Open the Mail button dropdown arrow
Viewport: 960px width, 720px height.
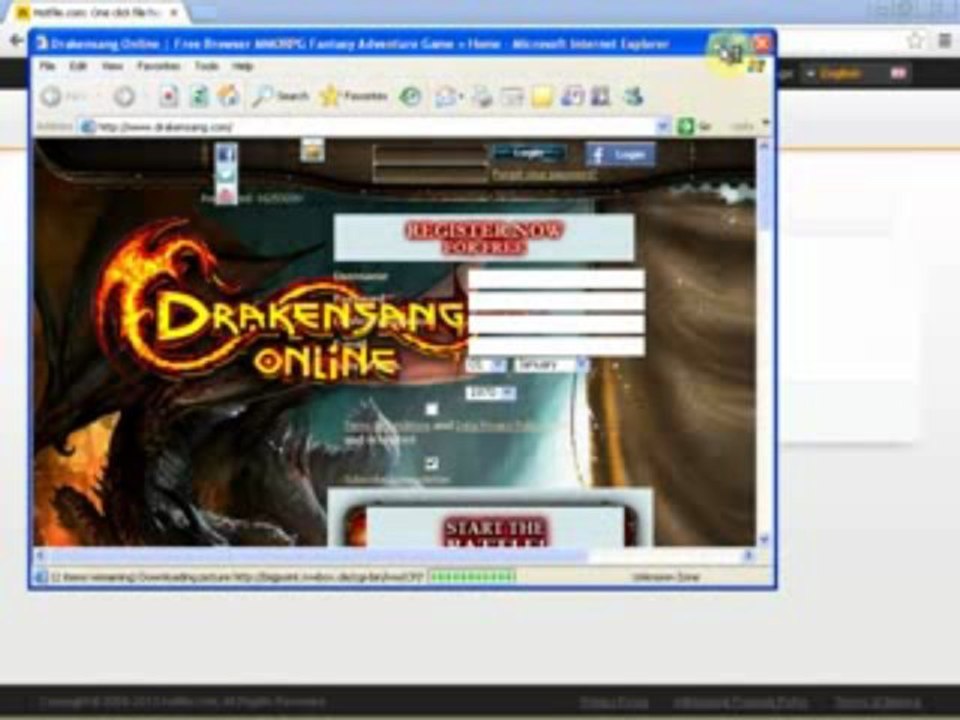coord(460,97)
